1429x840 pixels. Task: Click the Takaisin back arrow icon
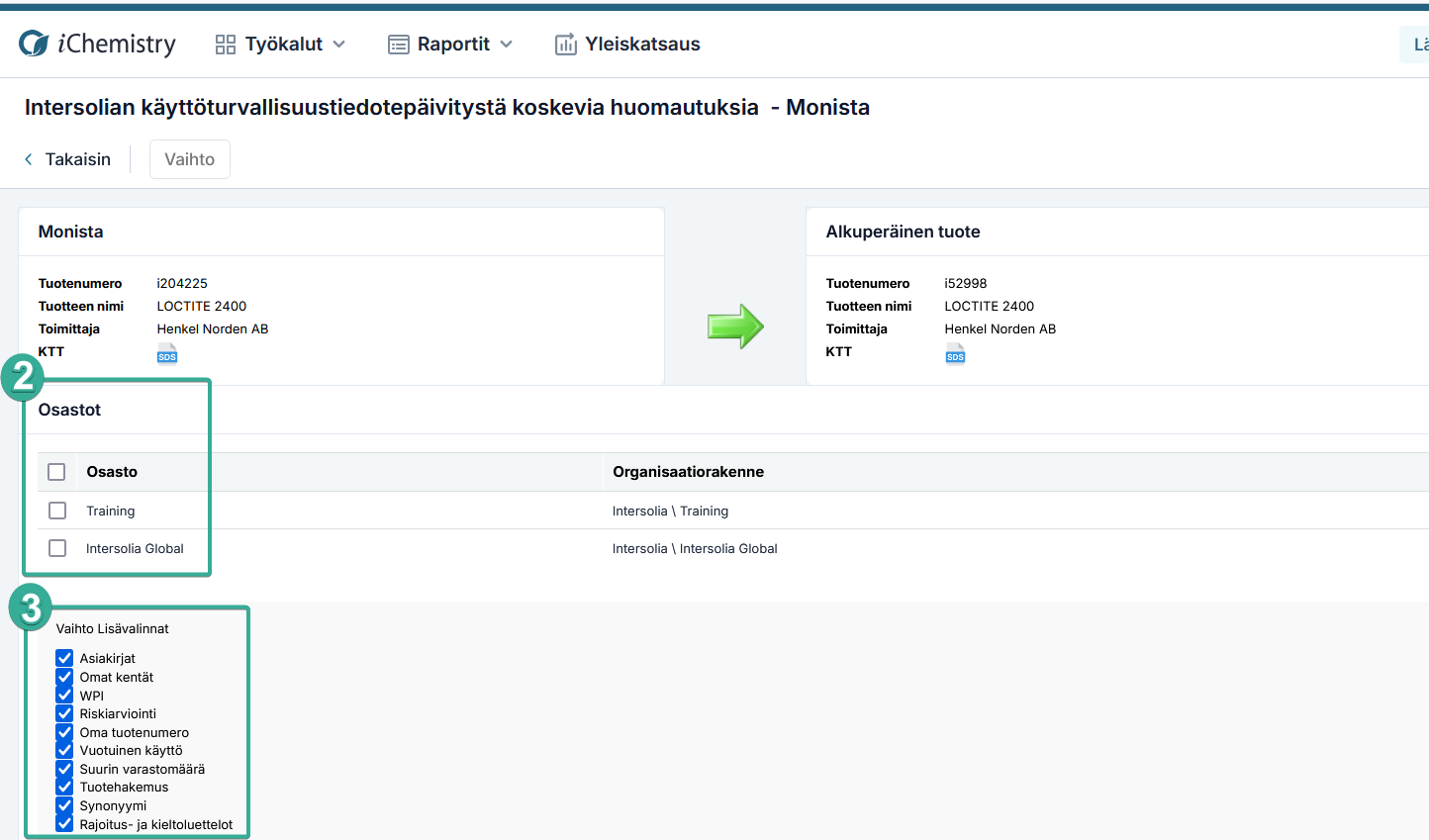click(29, 159)
